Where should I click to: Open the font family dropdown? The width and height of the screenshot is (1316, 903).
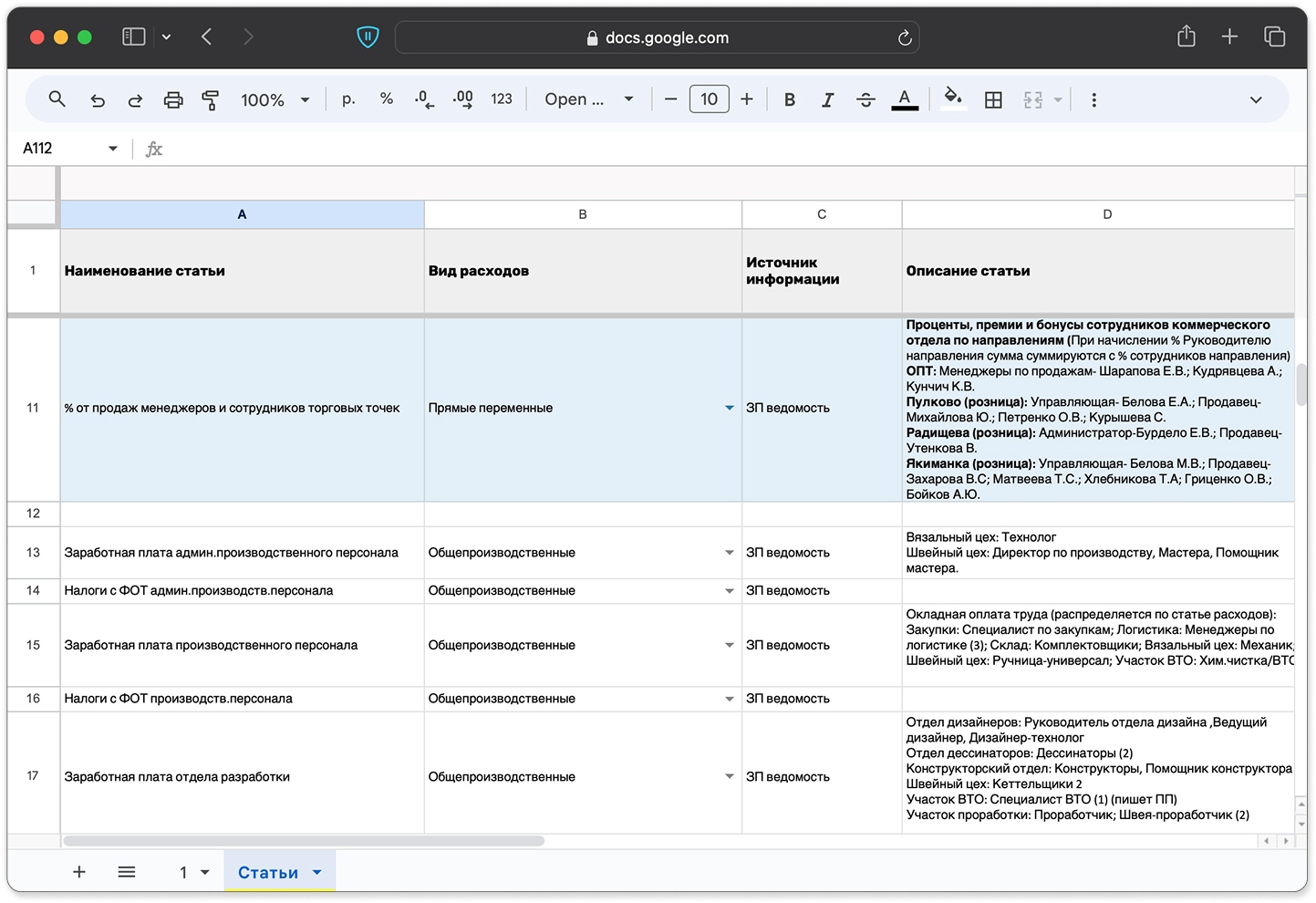click(588, 99)
